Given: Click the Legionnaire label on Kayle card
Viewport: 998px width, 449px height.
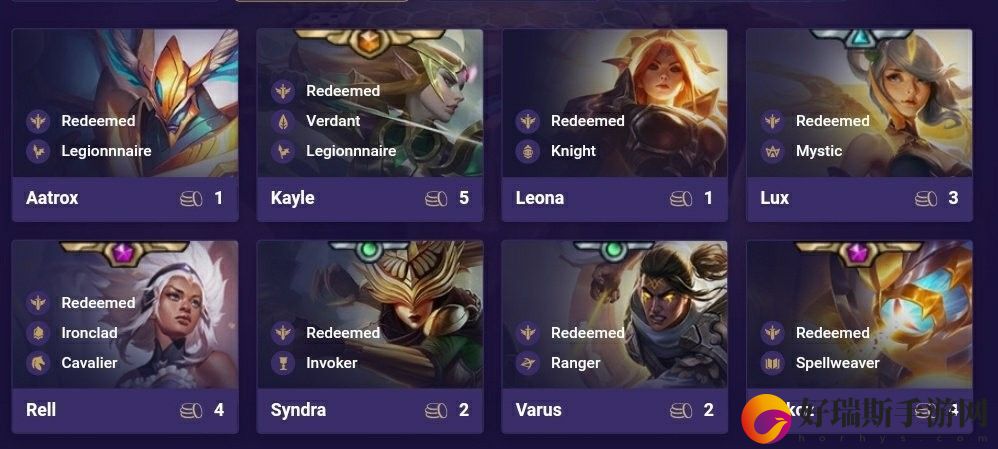Looking at the screenshot, I should pos(351,151).
